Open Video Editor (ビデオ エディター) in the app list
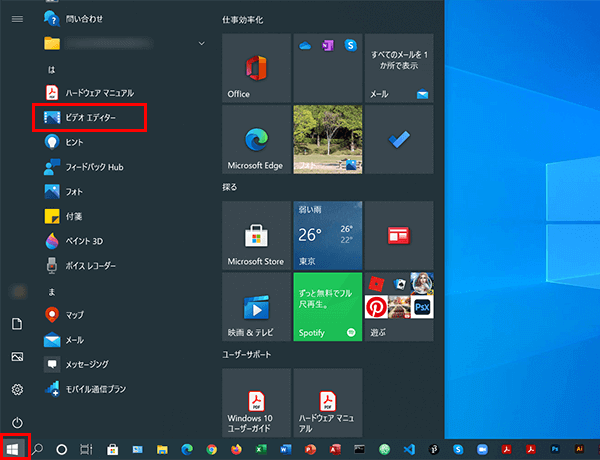Viewport: 600px width, 460px height. (x=89, y=117)
